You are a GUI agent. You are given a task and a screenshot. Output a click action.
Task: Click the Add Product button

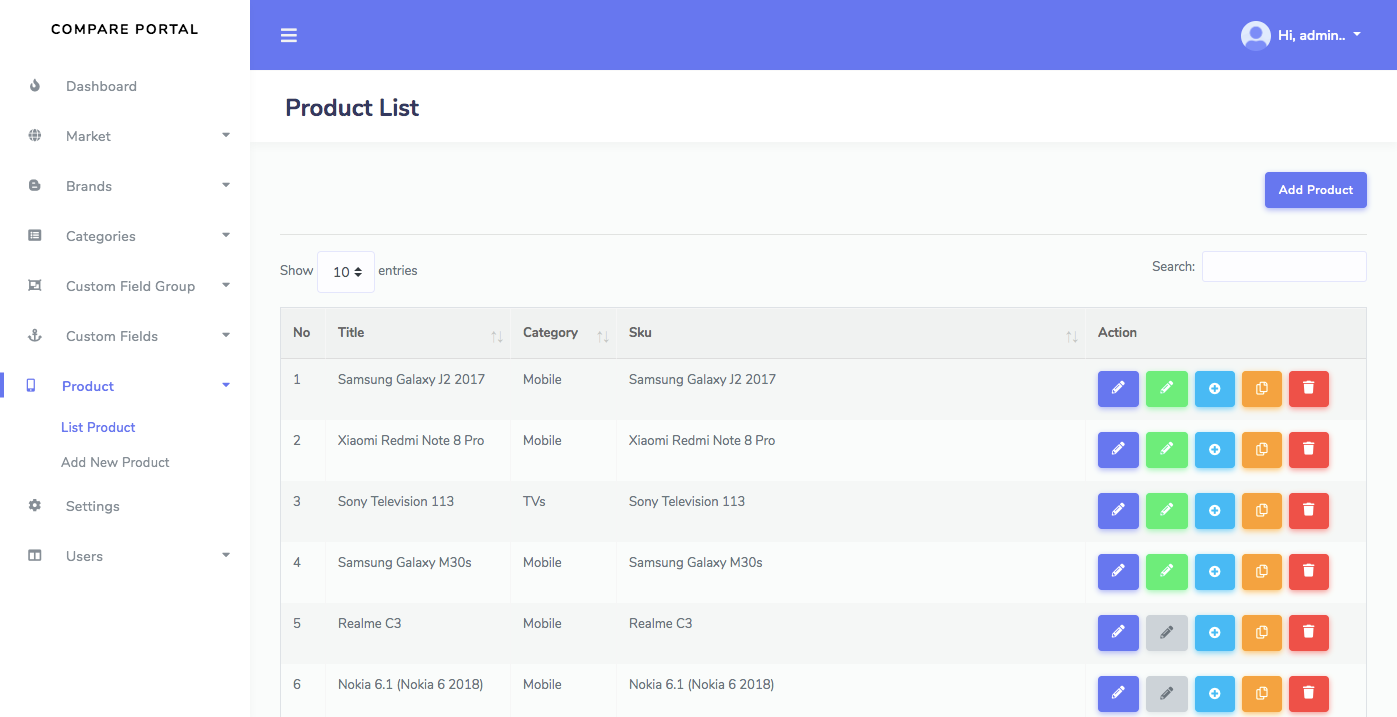point(1315,190)
